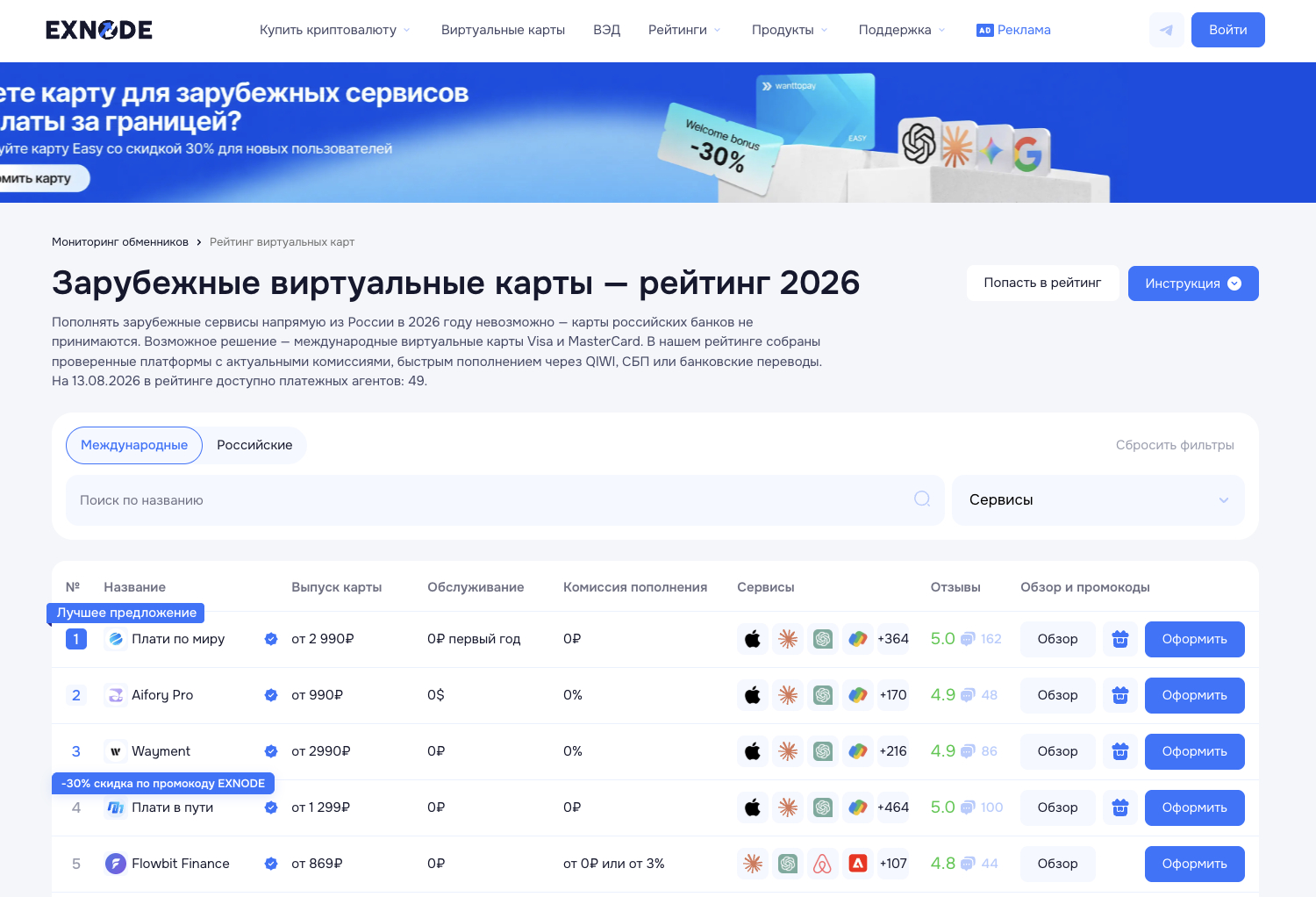Screen dimensions: 1316x897
Task: Click Apple service icon in Wayment row
Action: [x=753, y=751]
